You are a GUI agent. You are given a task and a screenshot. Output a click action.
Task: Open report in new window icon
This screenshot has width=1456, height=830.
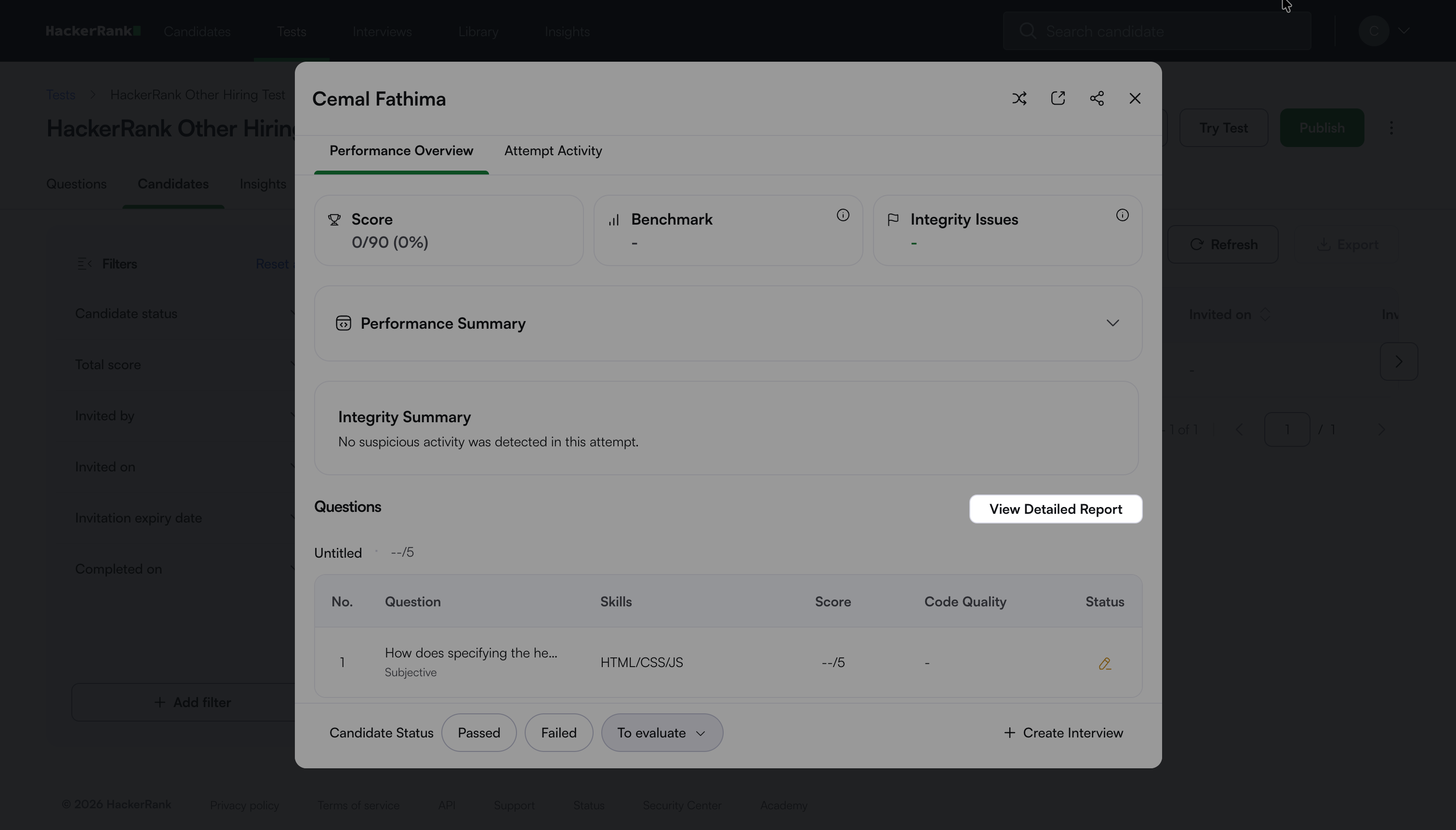pos(1058,99)
